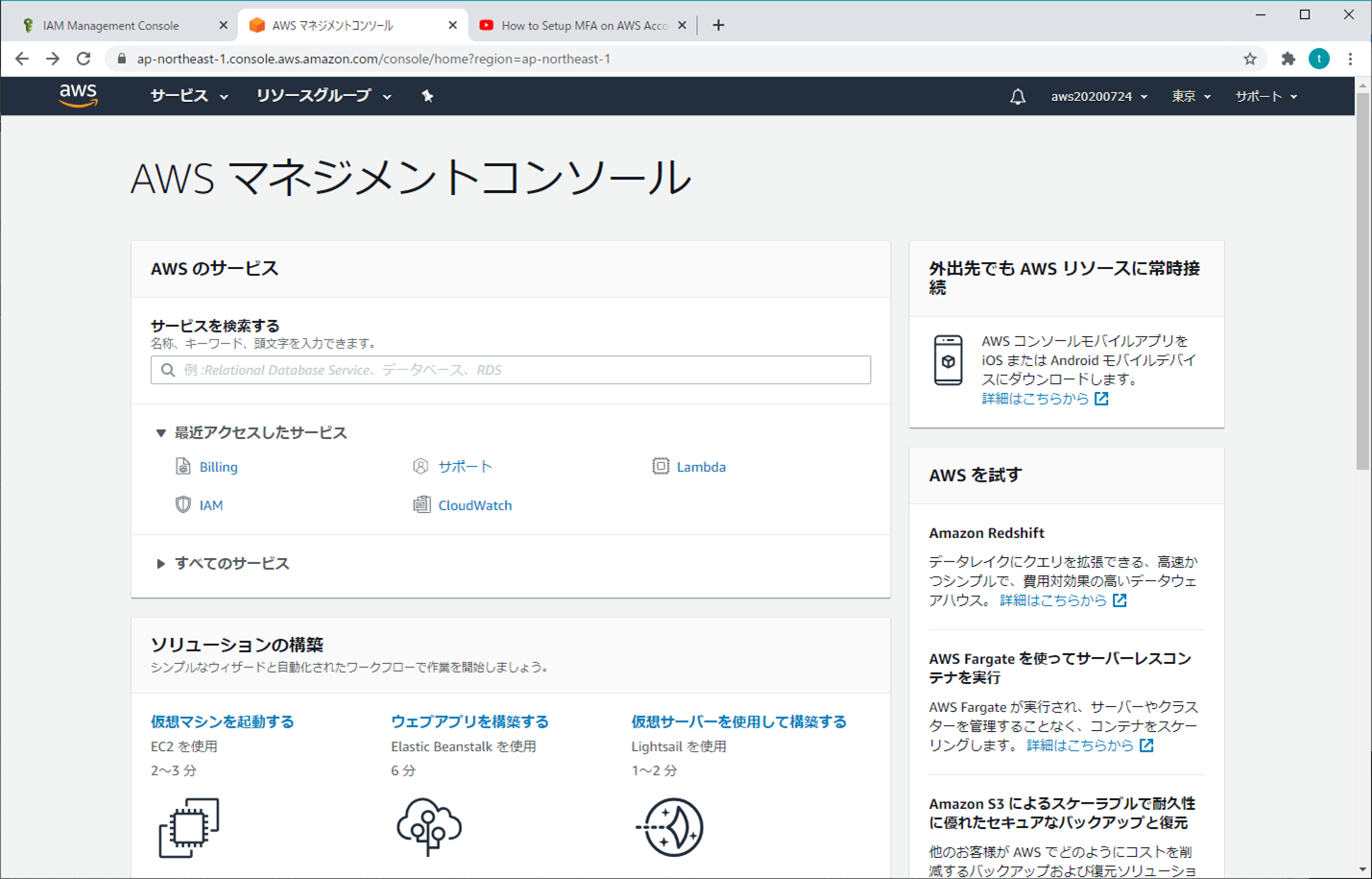Click the Billing service icon

[182, 466]
